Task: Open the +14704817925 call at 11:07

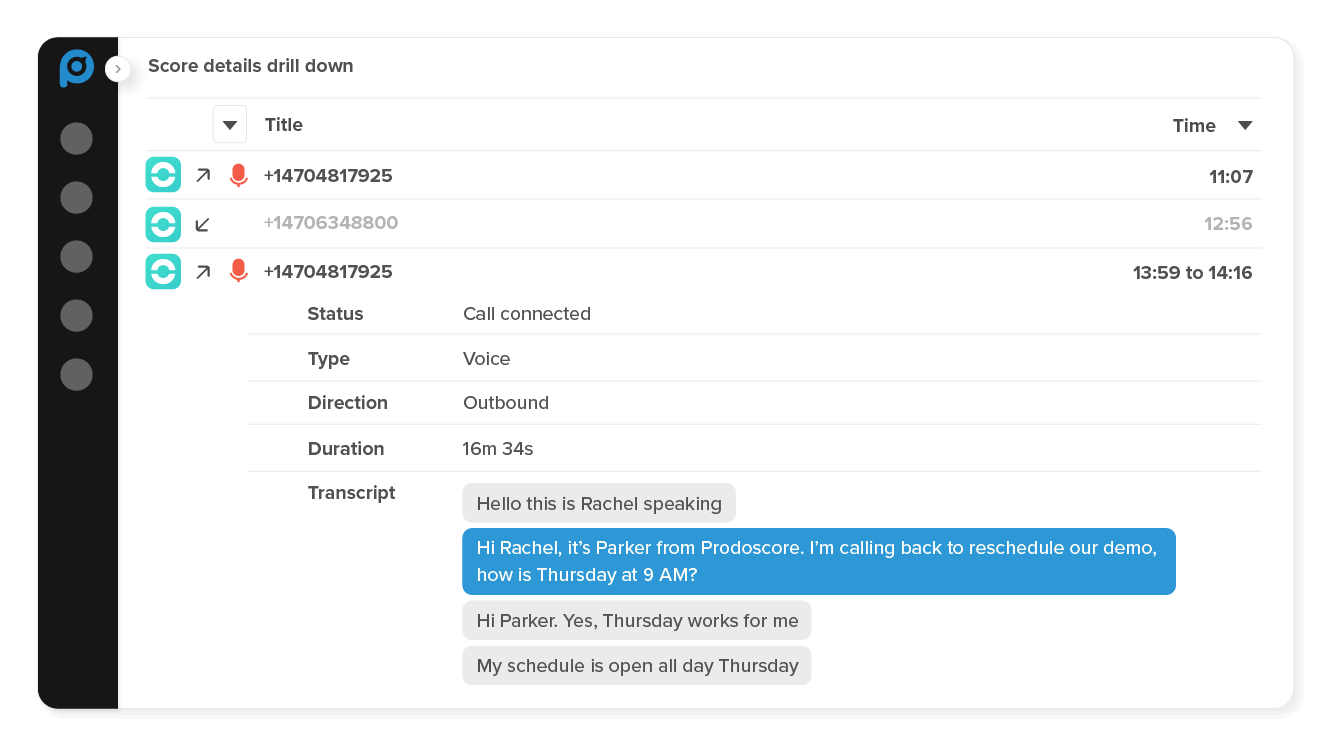Action: tap(328, 176)
